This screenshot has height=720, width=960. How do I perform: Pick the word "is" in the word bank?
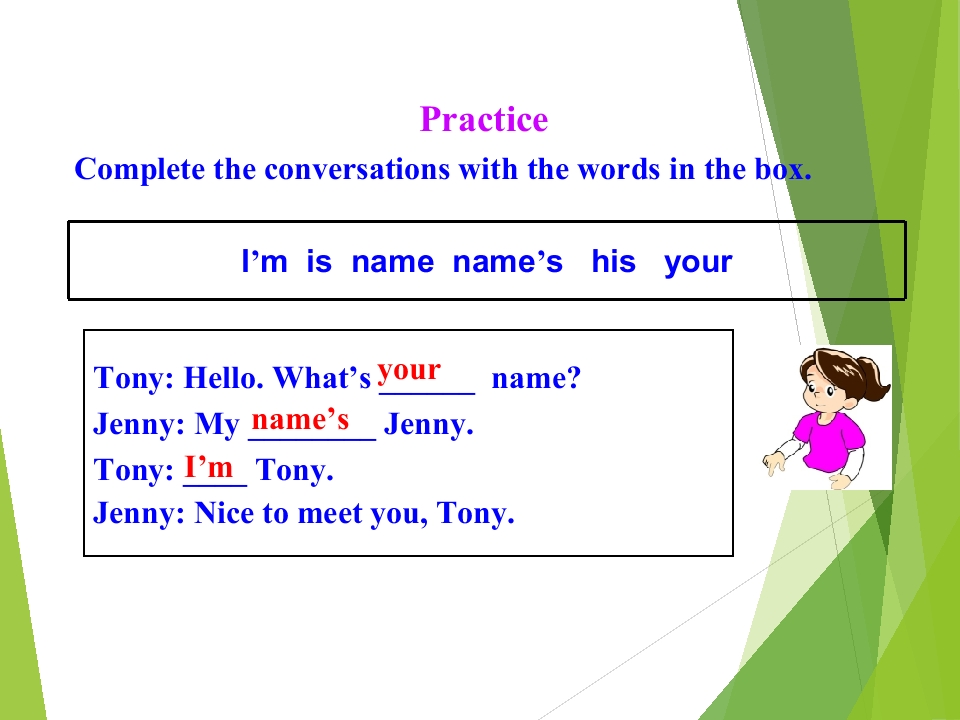319,263
